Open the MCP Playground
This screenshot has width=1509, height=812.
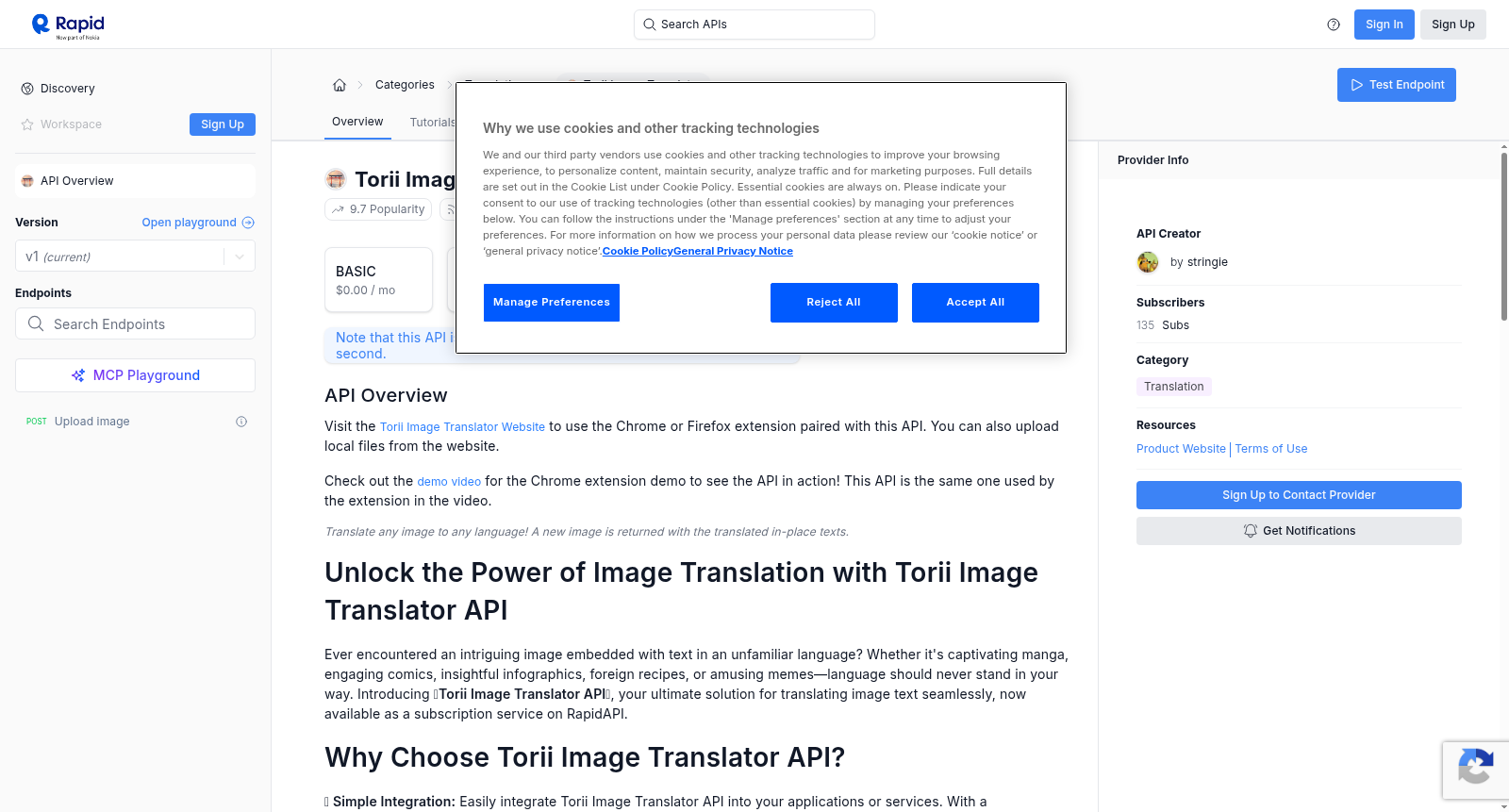point(135,375)
